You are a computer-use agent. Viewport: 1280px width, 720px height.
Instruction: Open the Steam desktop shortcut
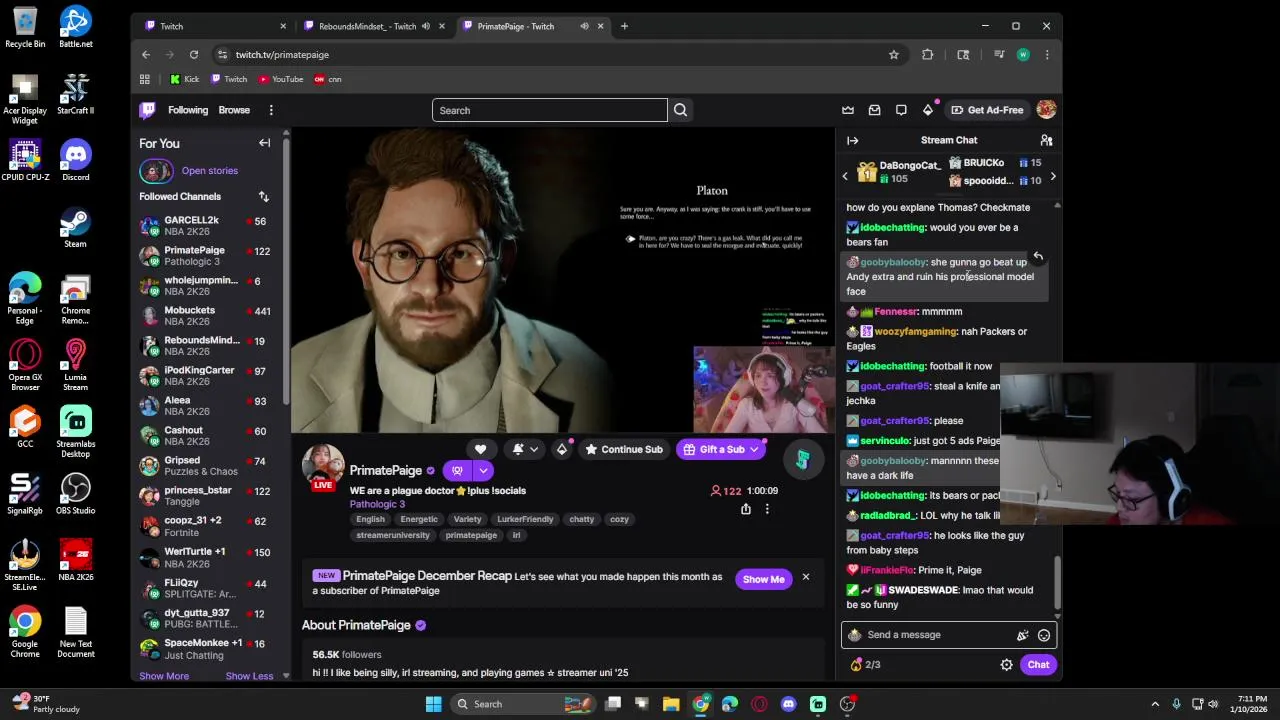click(x=75, y=226)
